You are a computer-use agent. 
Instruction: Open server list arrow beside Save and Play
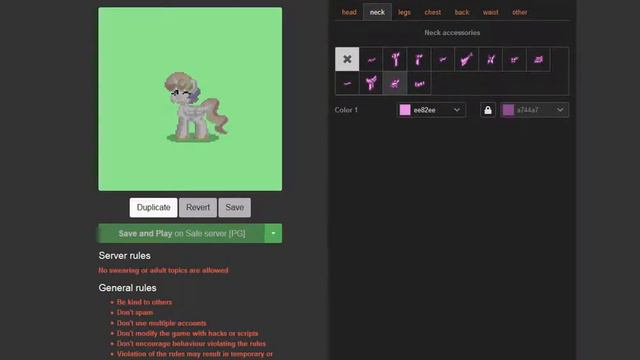[x=273, y=233]
